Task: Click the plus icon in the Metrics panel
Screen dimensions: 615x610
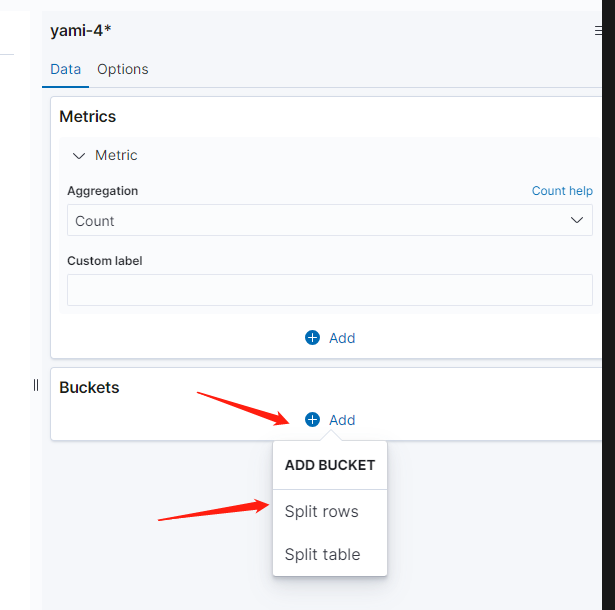Action: point(312,338)
